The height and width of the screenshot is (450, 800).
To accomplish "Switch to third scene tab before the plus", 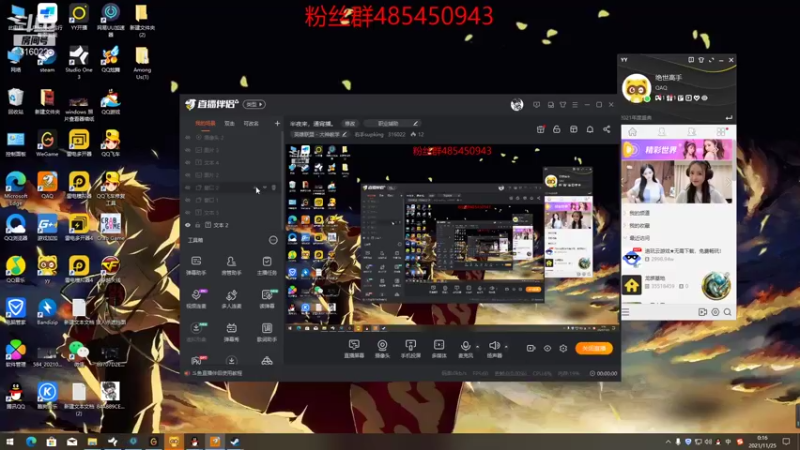I will click(251, 123).
